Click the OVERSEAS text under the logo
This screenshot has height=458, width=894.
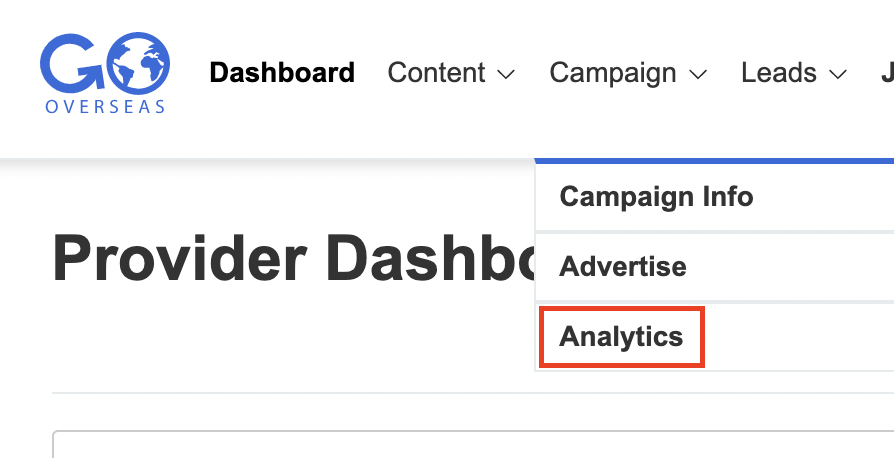pos(105,107)
